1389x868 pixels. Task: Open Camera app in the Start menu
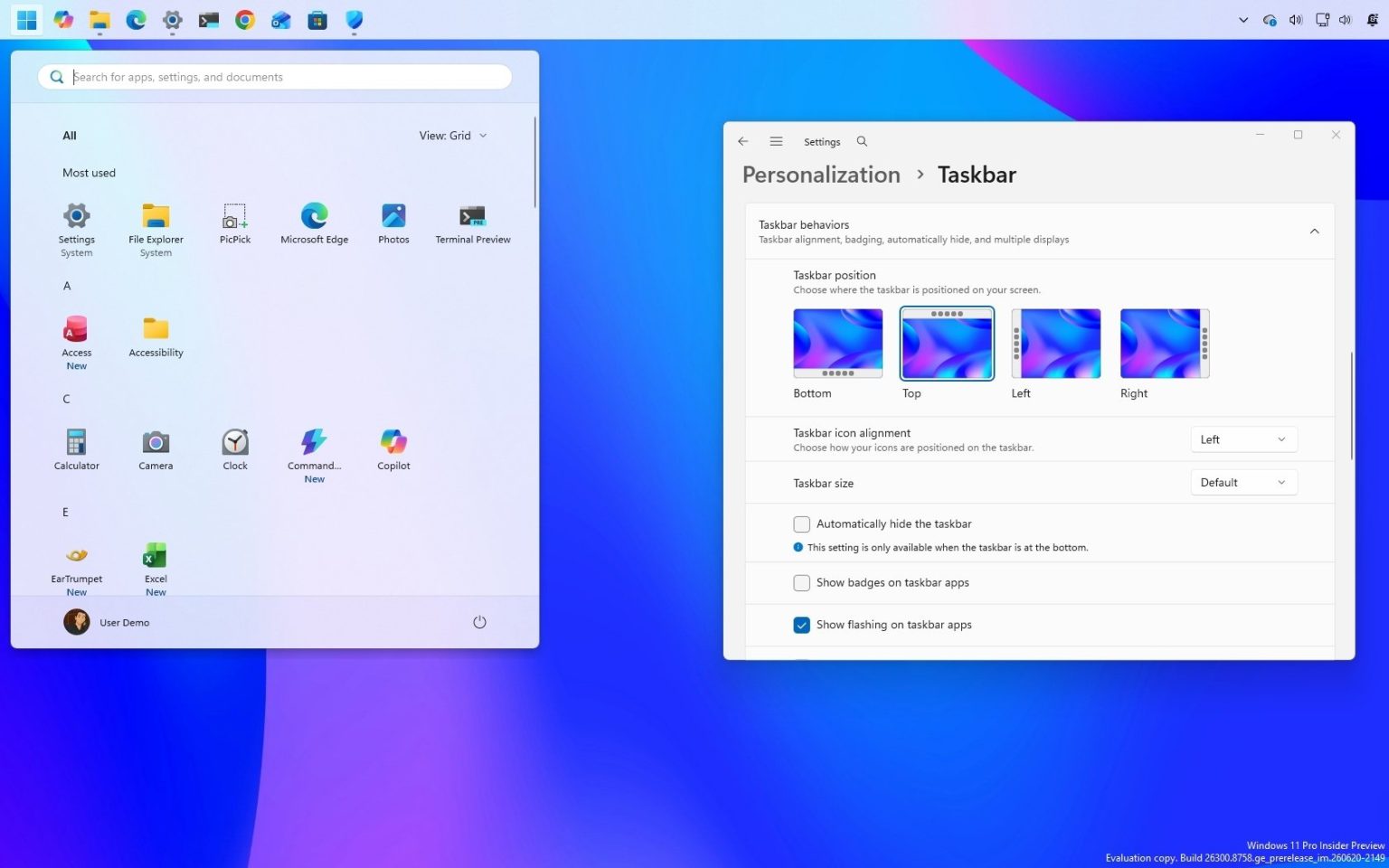(156, 449)
